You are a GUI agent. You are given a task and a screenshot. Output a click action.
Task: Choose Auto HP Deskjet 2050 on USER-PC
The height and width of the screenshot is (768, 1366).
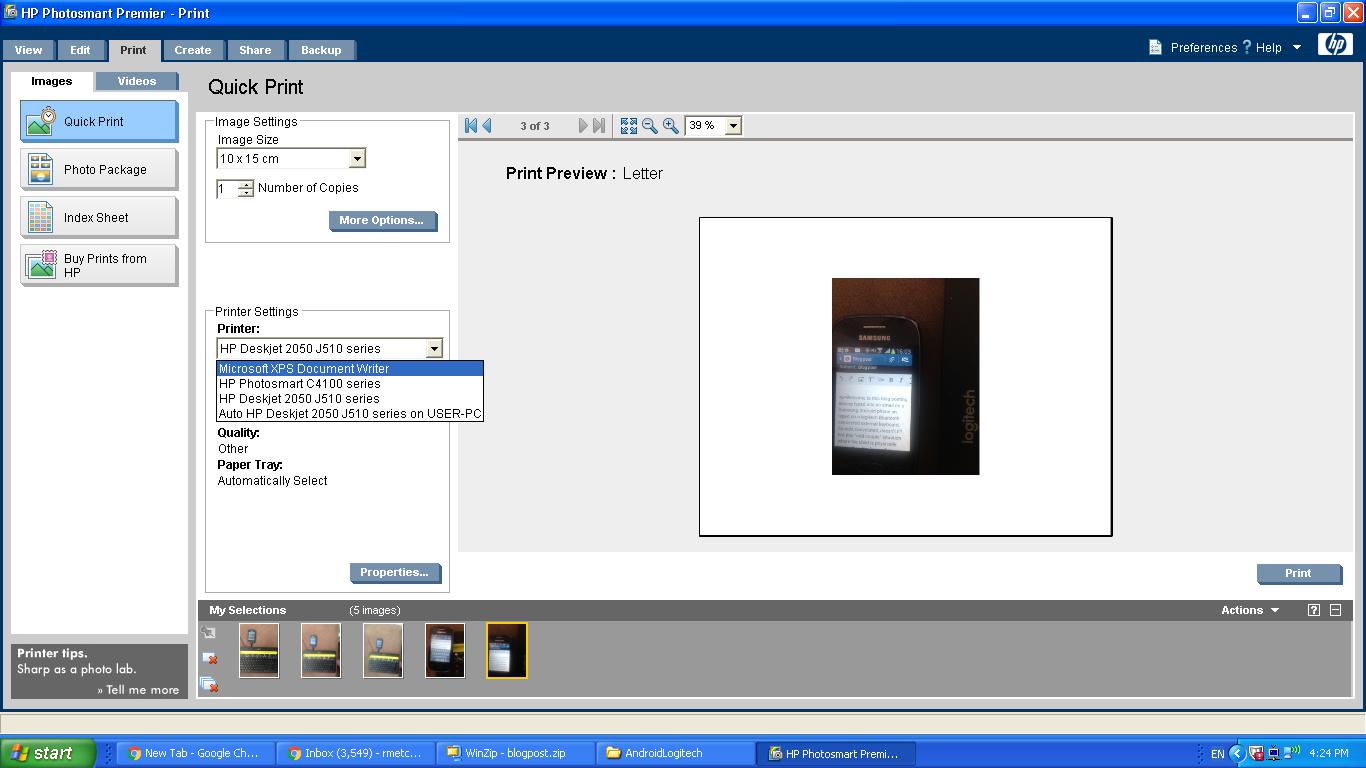[350, 413]
